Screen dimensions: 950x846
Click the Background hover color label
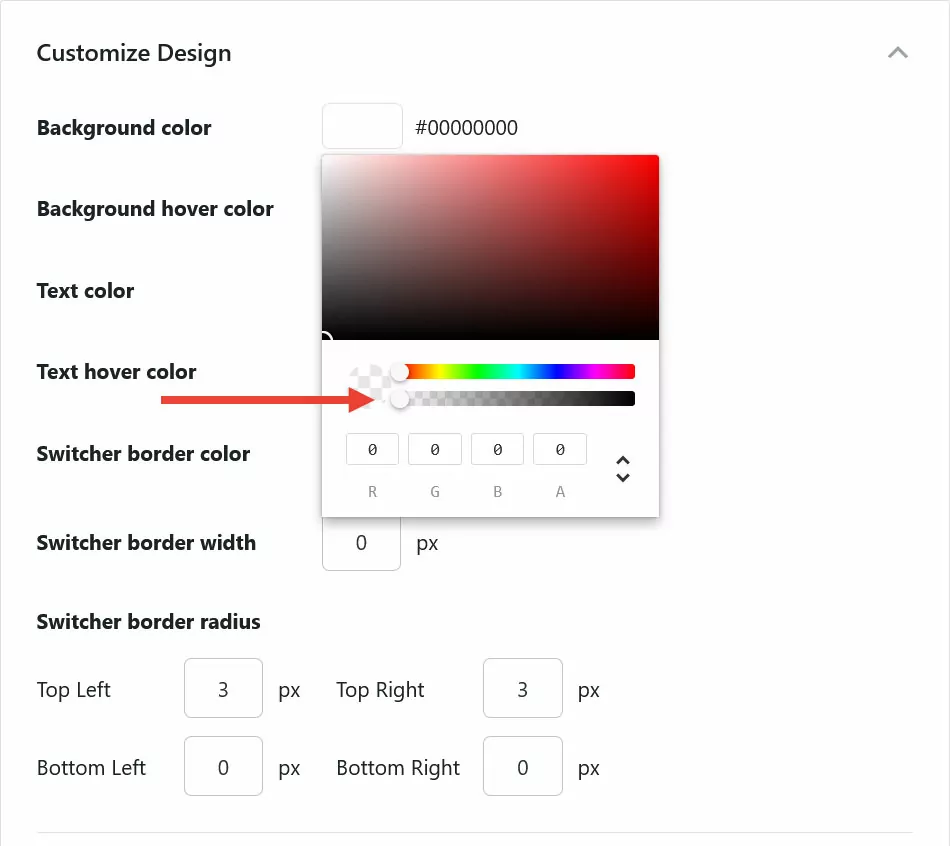click(x=154, y=208)
